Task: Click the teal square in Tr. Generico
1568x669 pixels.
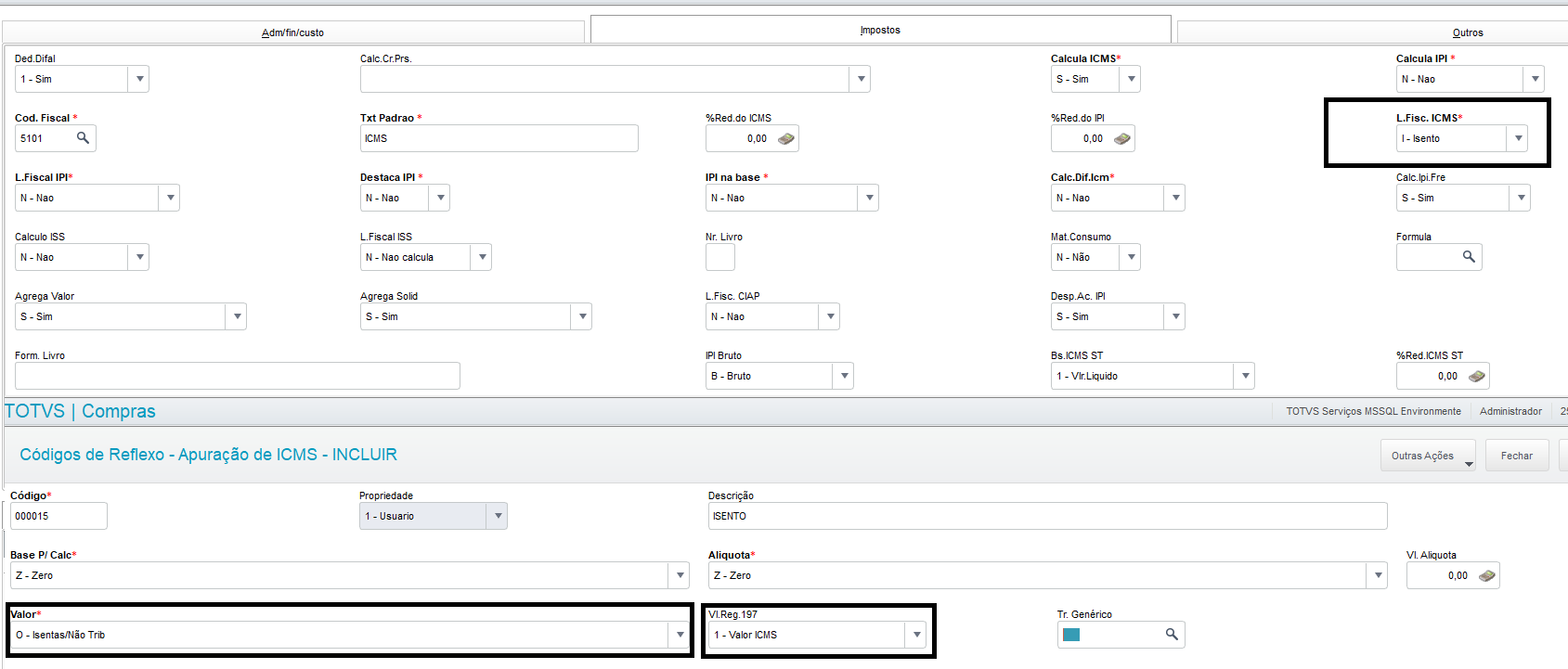Action: pyautogui.click(x=1071, y=635)
